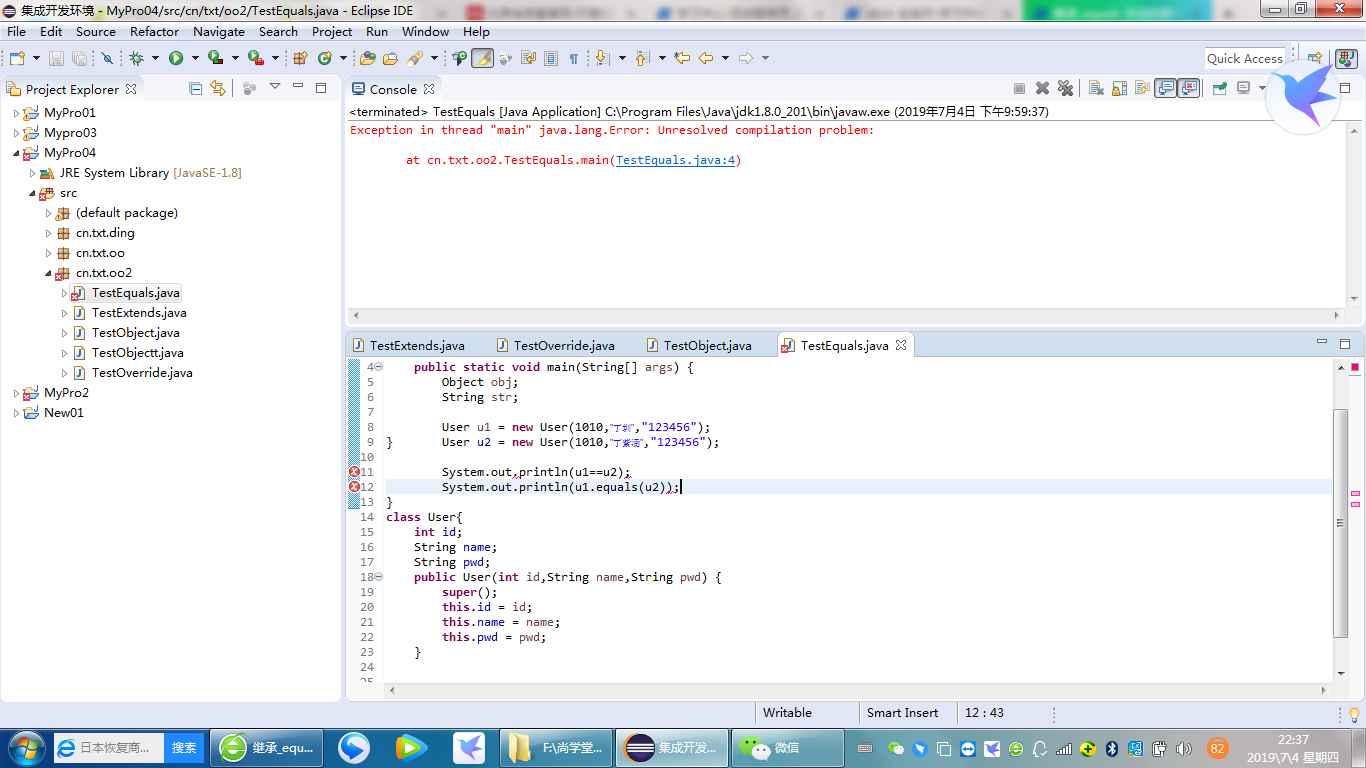Click the External Tools run icon
Viewport: 1366px width, 768px height.
click(255, 58)
